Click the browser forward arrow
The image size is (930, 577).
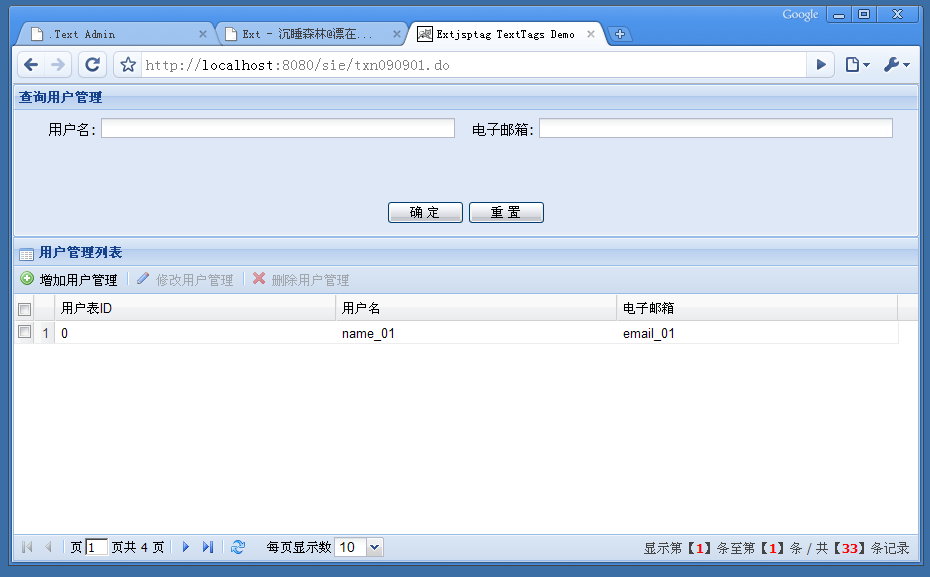click(58, 65)
